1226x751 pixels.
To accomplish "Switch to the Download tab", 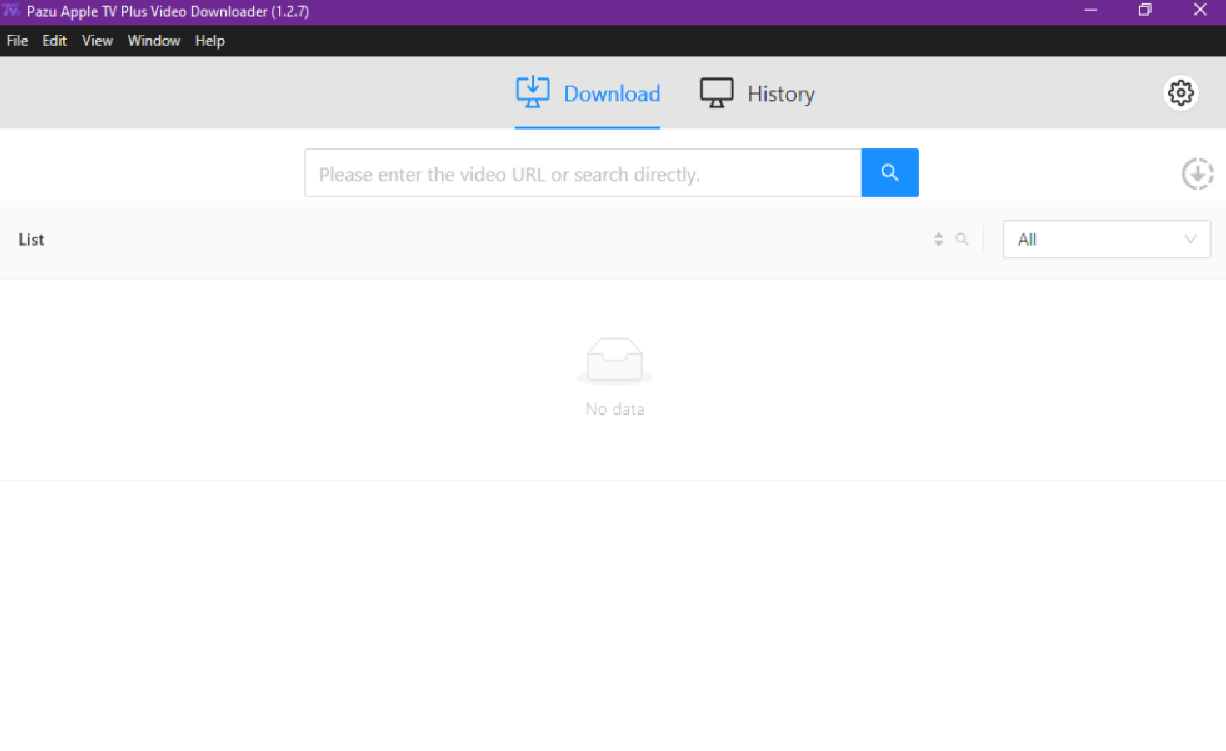I will (588, 94).
